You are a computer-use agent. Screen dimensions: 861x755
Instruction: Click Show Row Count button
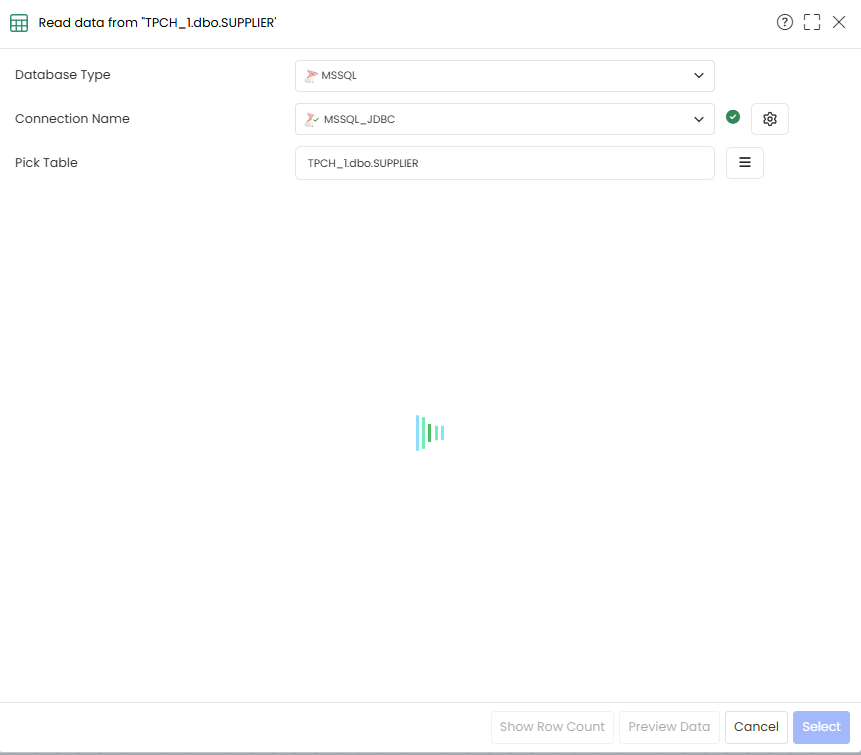coord(552,727)
